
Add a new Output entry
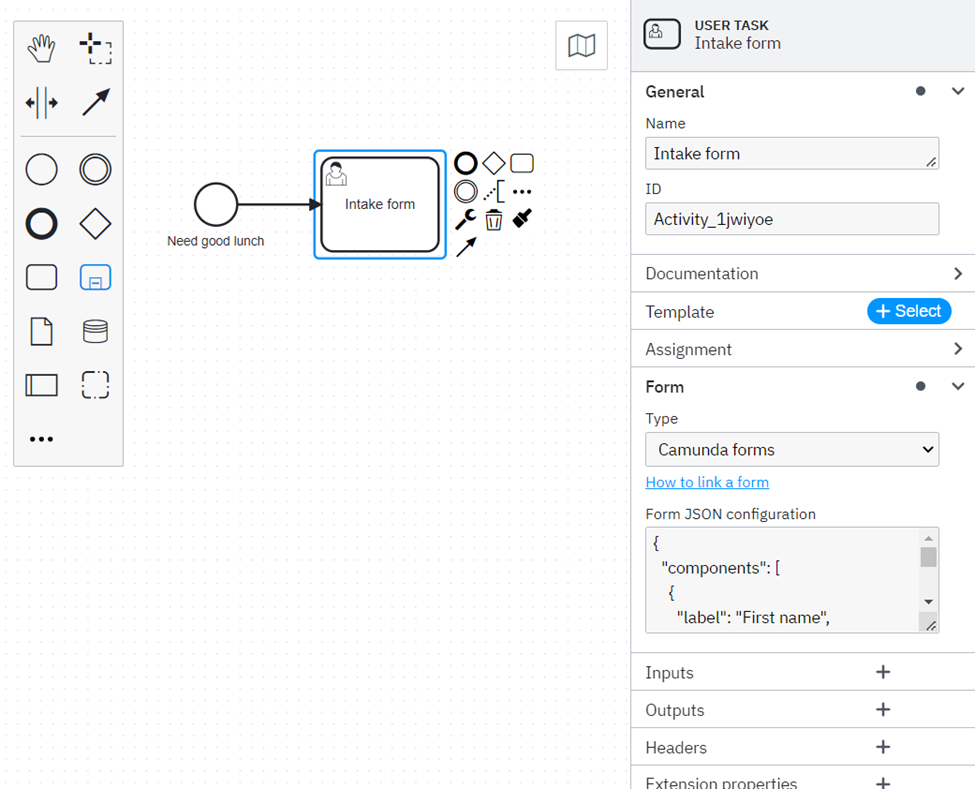(883, 709)
